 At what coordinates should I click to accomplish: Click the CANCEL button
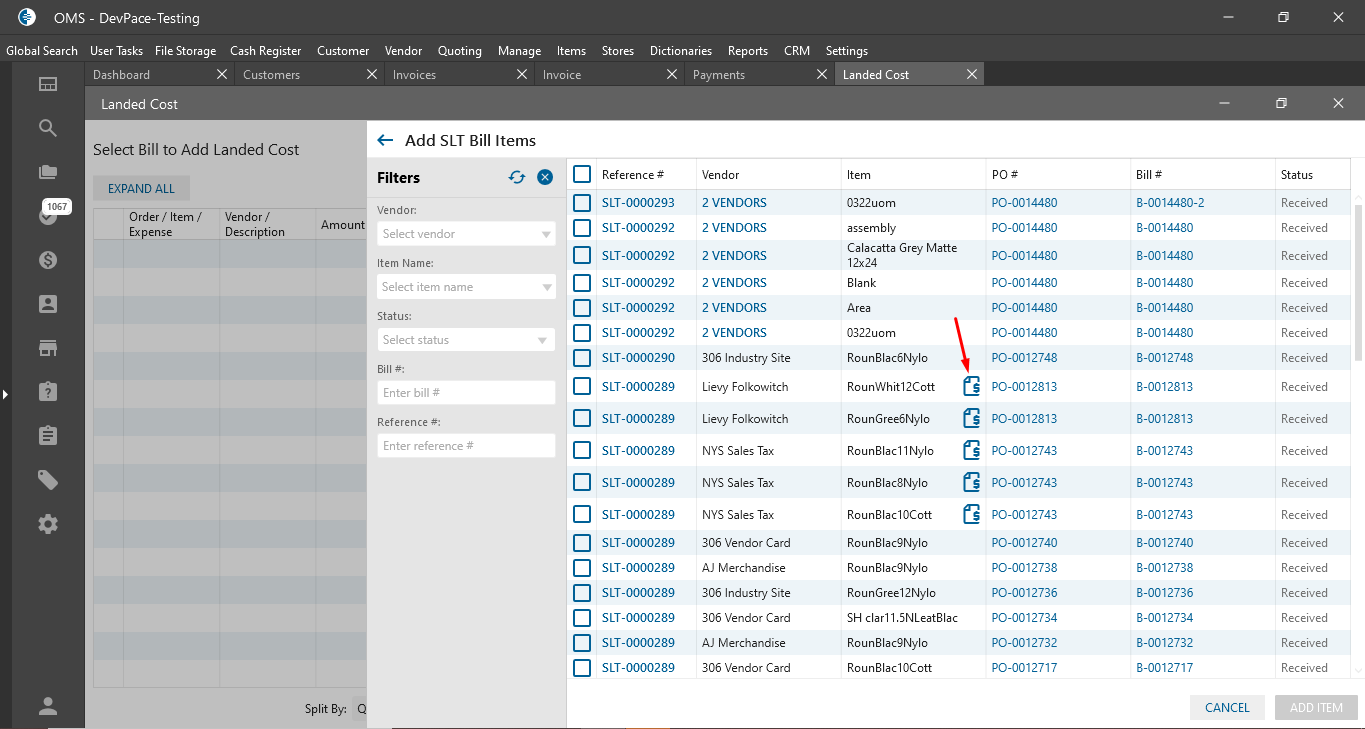1227,708
